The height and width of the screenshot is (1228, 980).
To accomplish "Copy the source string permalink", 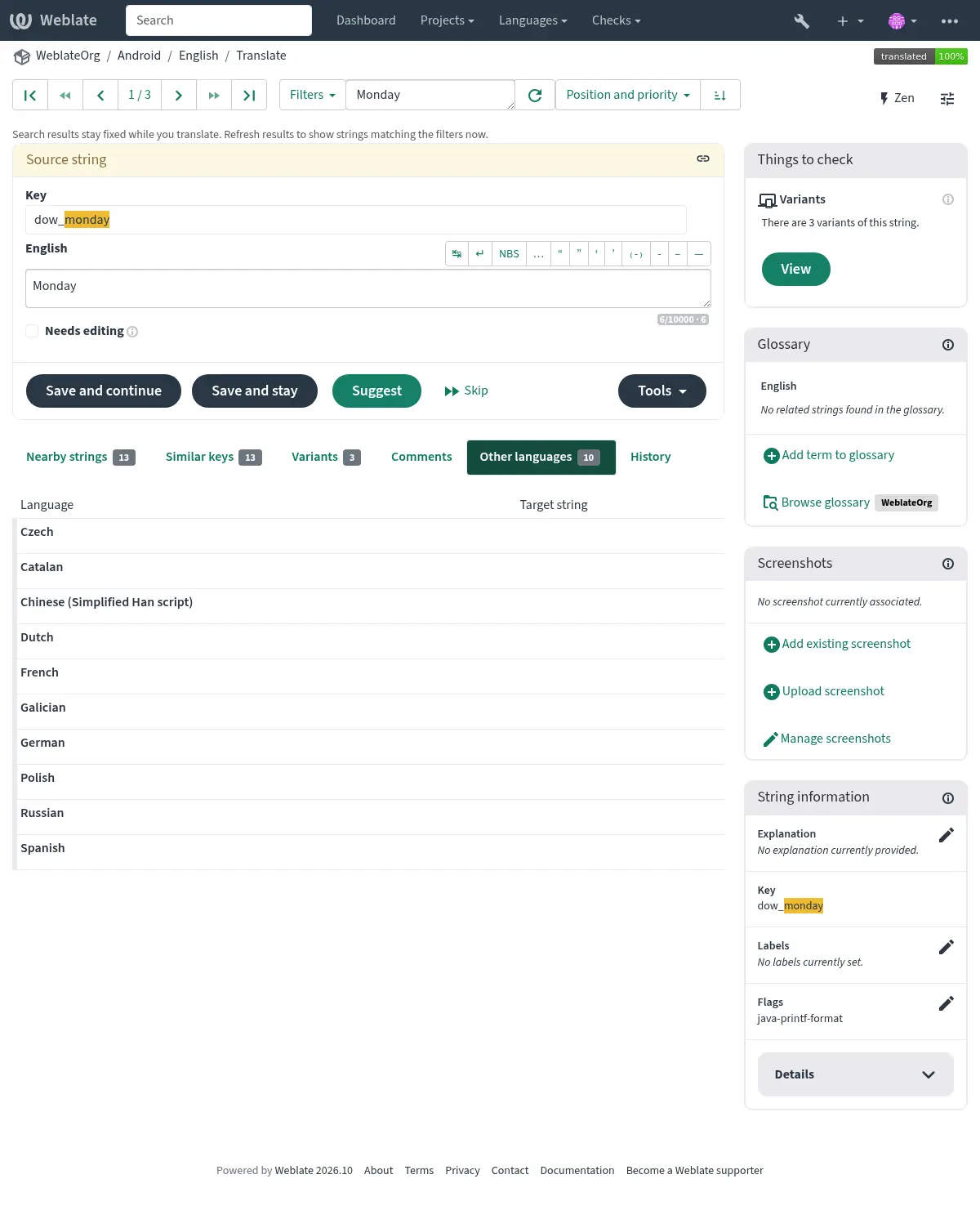I will (703, 159).
